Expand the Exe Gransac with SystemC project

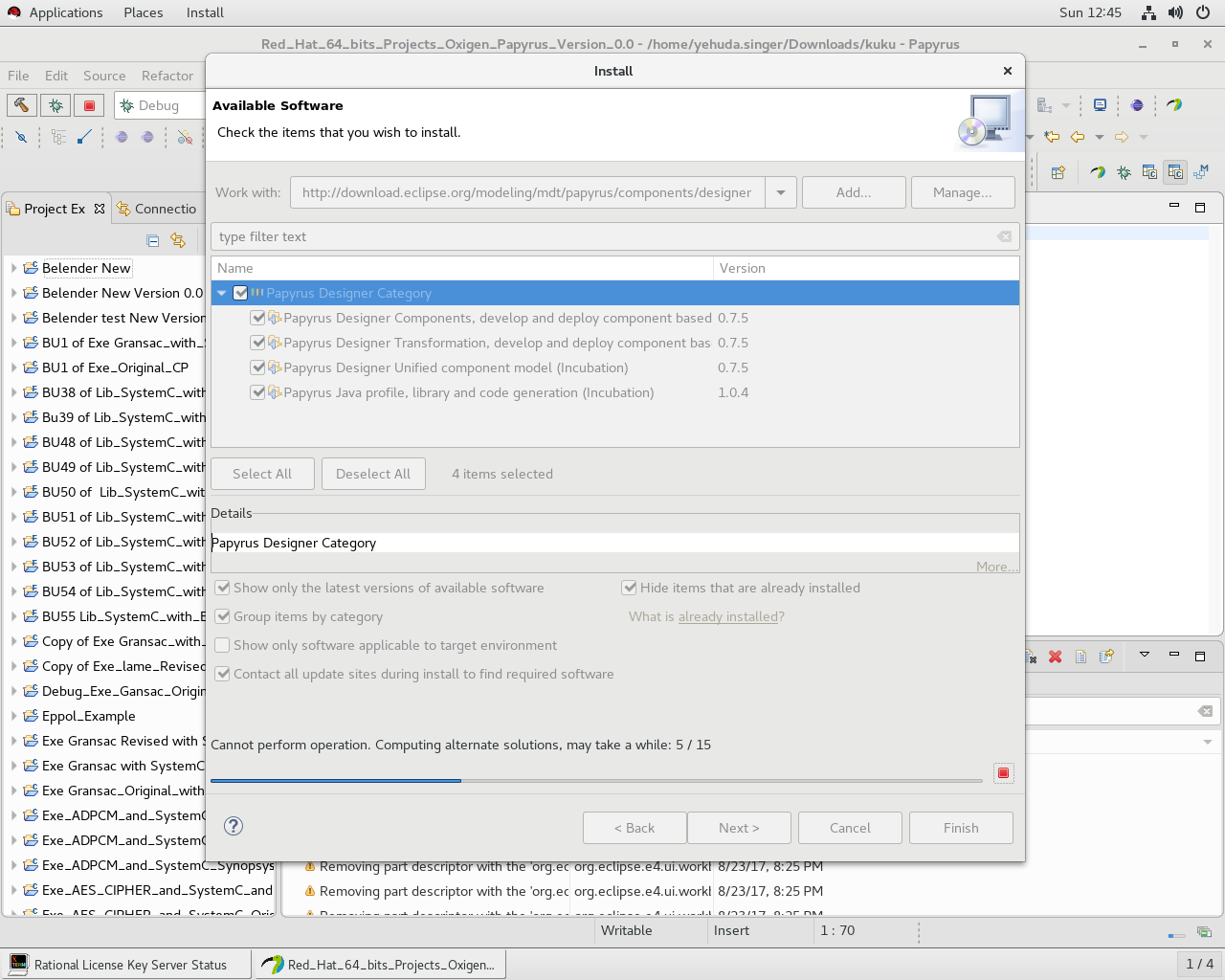(x=13, y=766)
